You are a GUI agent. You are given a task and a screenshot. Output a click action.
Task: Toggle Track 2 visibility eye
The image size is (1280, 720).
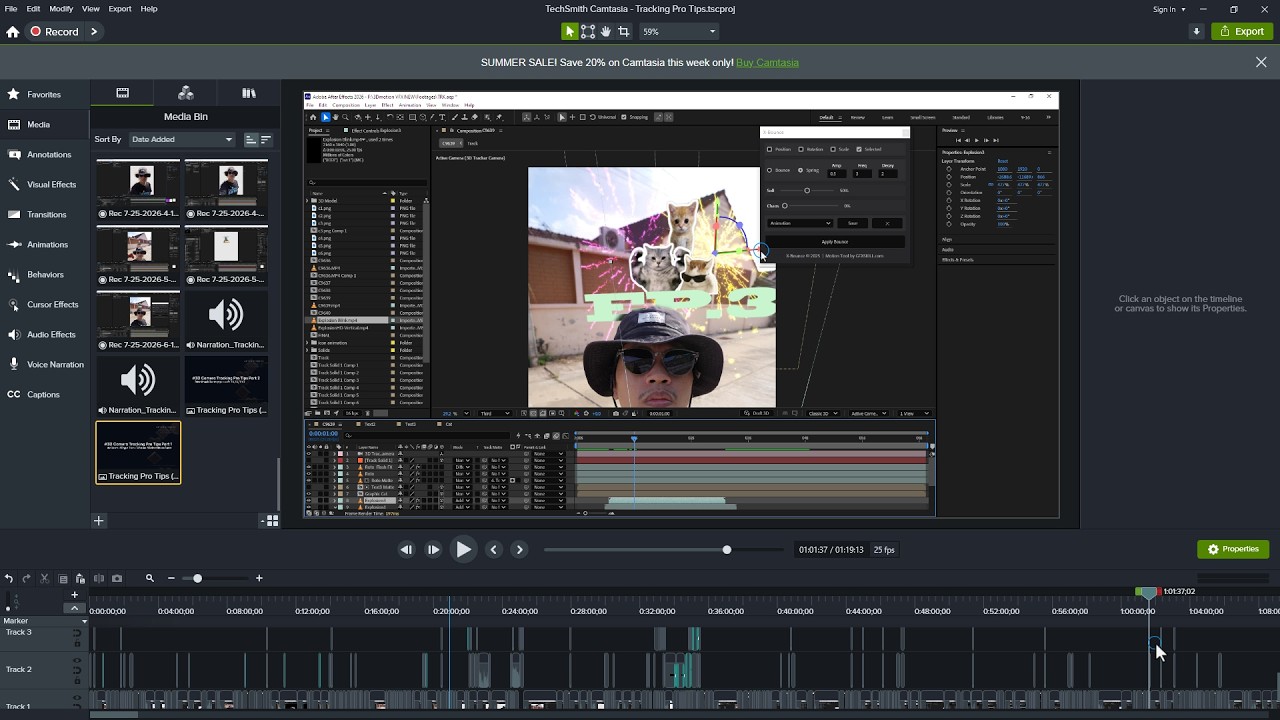[77, 661]
